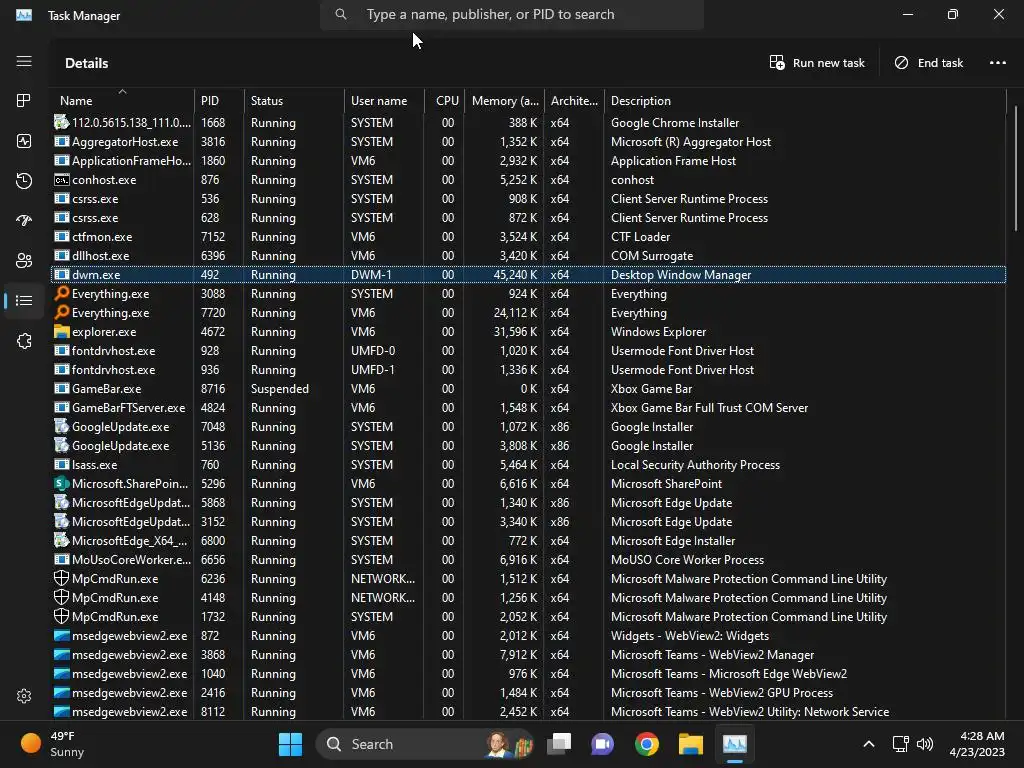The height and width of the screenshot is (768, 1024).
Task: Click the UMFD-0 user name cell
Action: (x=373, y=351)
